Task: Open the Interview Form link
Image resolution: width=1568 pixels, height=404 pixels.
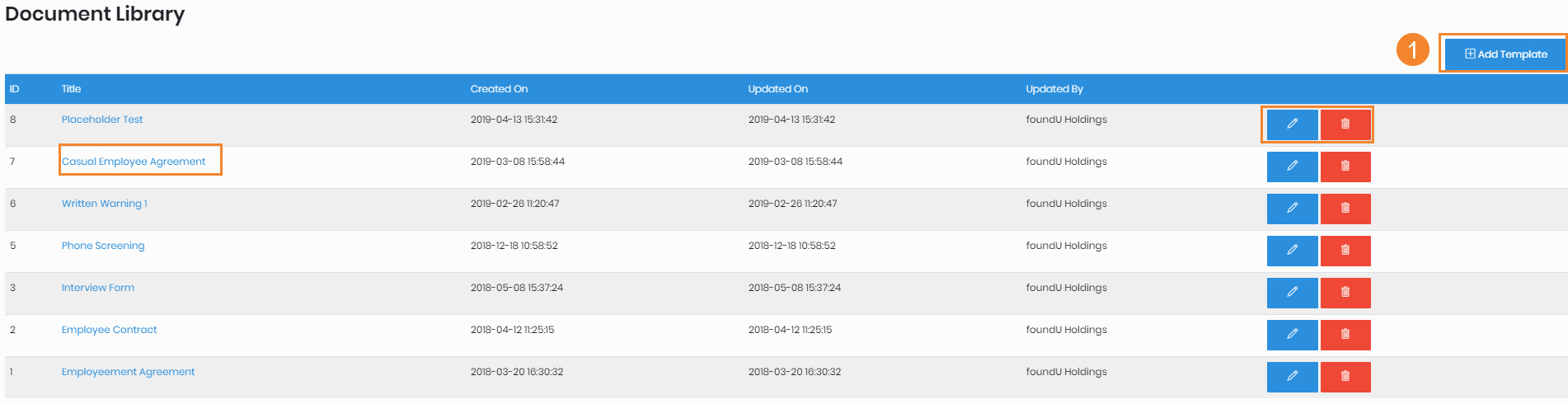Action: 98,288
